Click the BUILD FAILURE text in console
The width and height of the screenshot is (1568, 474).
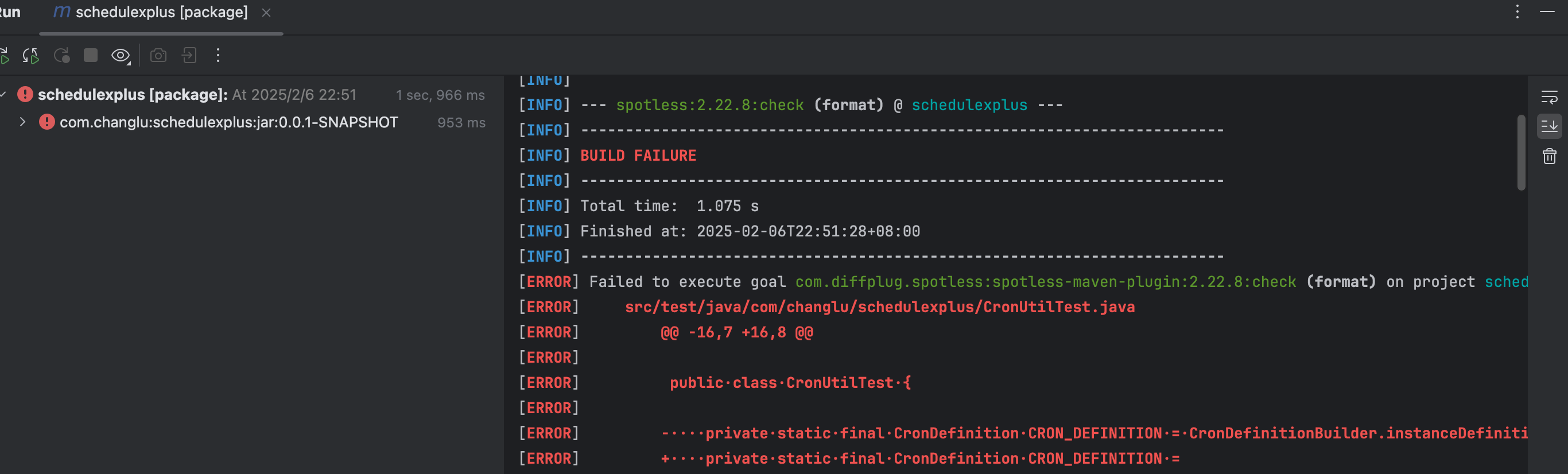638,156
